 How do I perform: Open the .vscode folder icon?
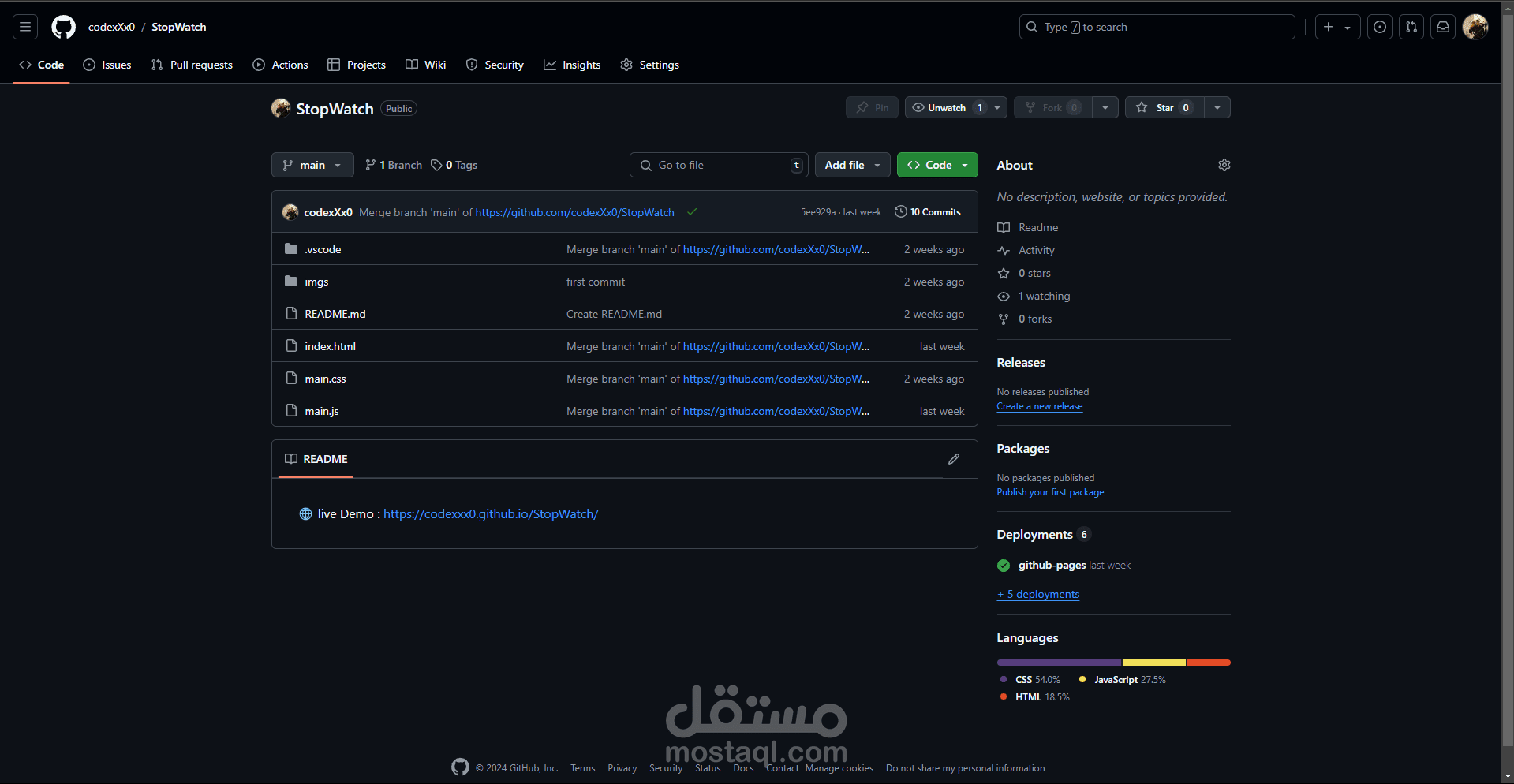[x=291, y=248]
